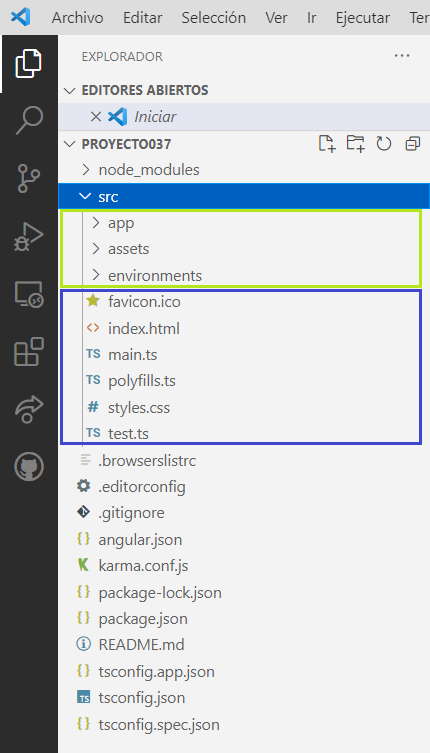Open the Search view in activity bar

coord(29,120)
